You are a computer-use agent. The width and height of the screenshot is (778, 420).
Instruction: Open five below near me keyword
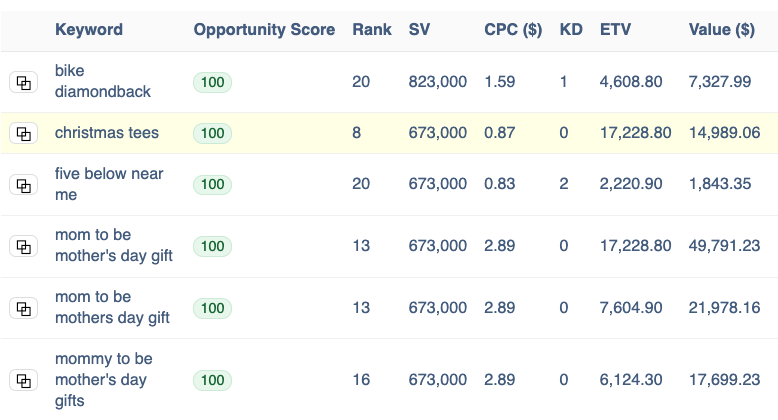109,184
